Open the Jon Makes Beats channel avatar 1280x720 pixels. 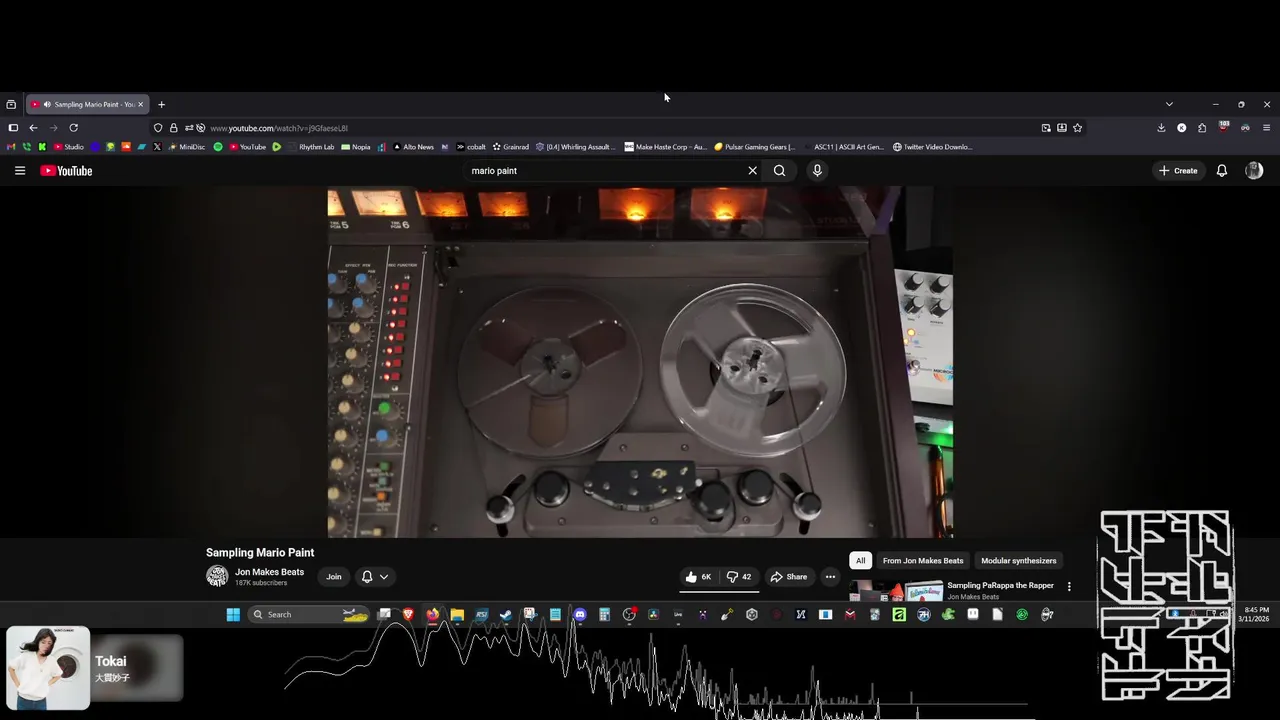click(217, 576)
